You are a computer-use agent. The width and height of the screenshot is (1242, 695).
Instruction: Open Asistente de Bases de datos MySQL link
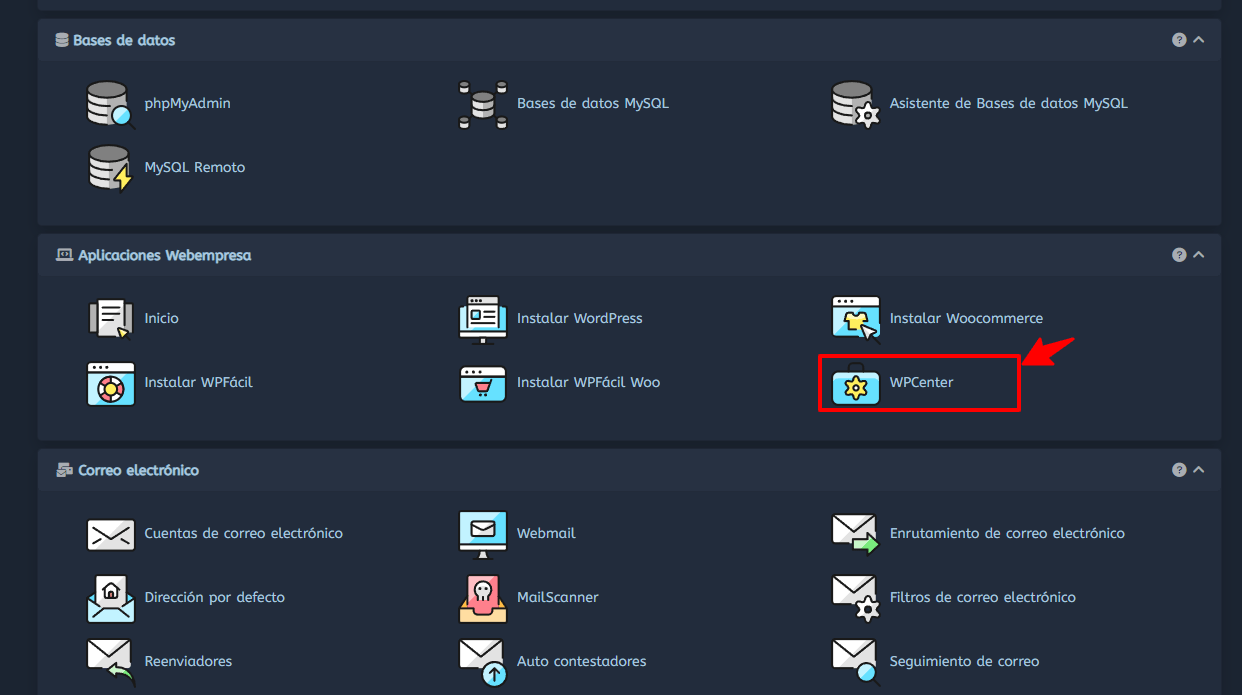point(1009,104)
